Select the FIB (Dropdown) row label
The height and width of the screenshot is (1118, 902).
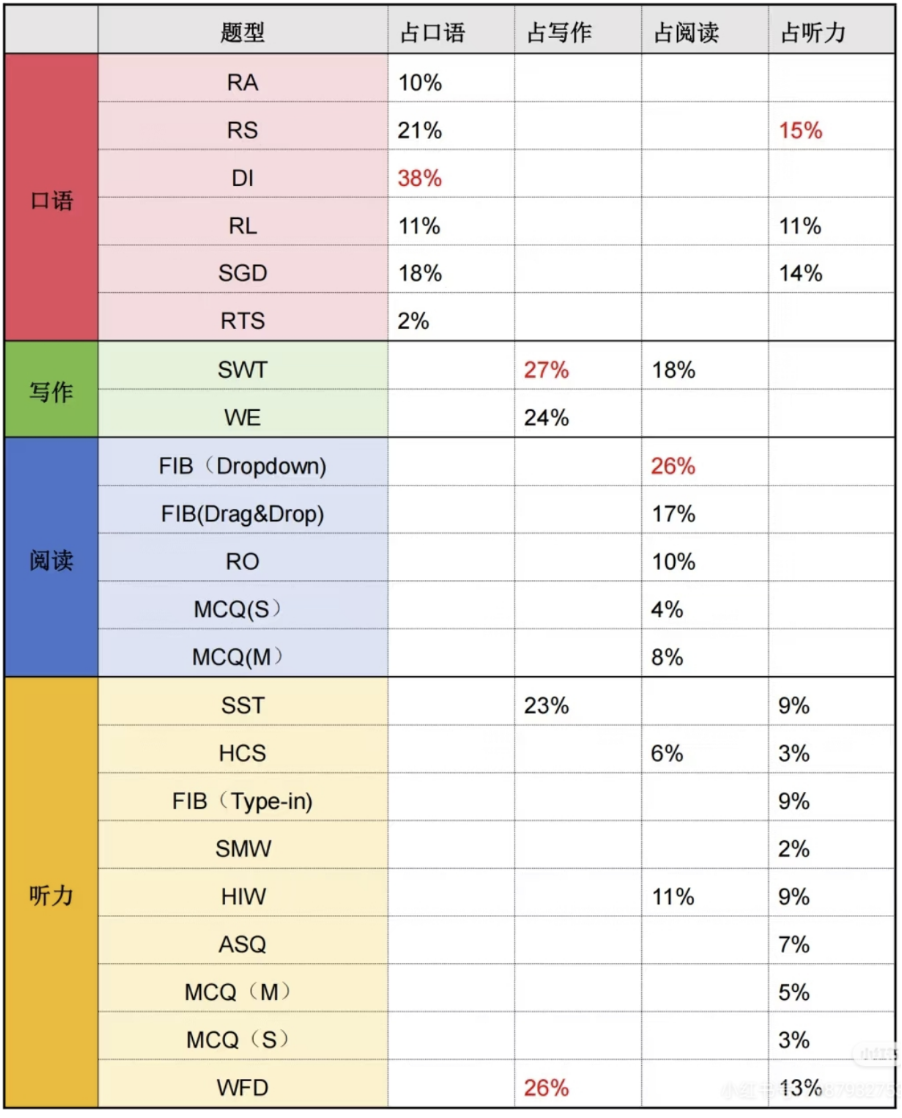[243, 466]
